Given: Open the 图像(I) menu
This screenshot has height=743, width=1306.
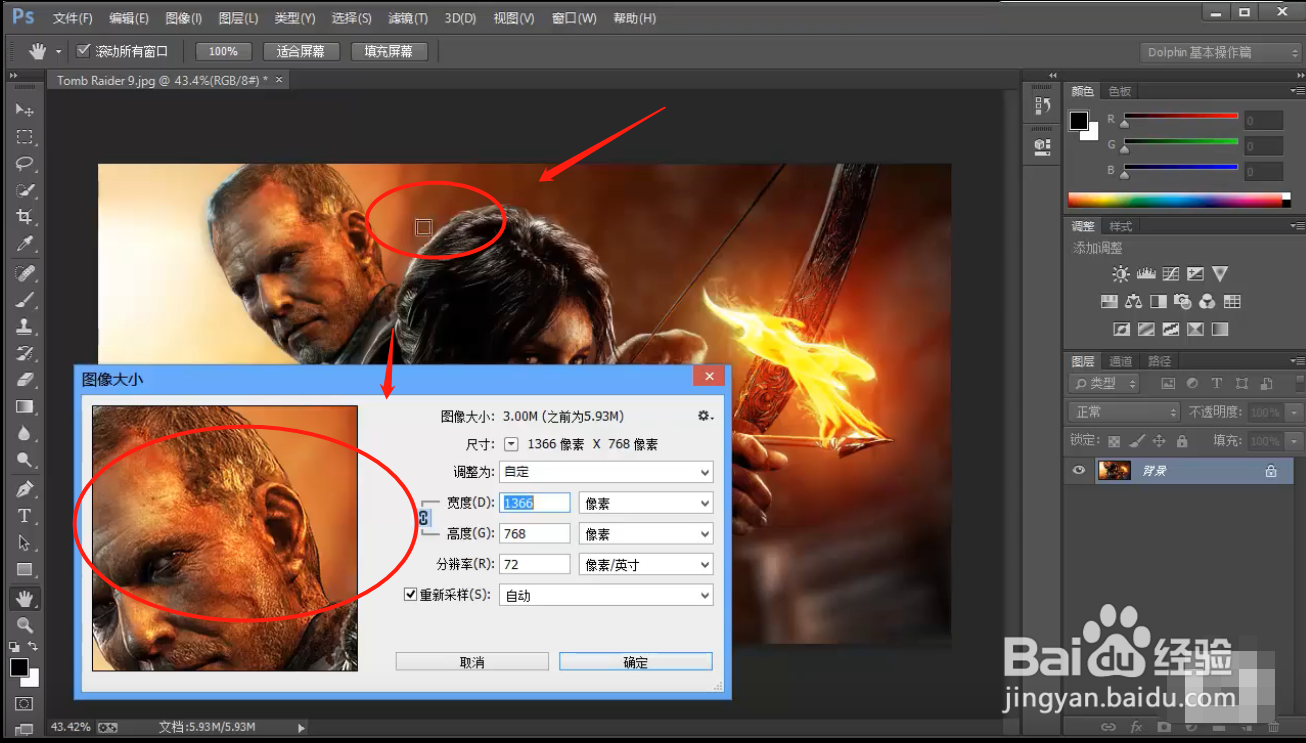Looking at the screenshot, I should pos(183,18).
